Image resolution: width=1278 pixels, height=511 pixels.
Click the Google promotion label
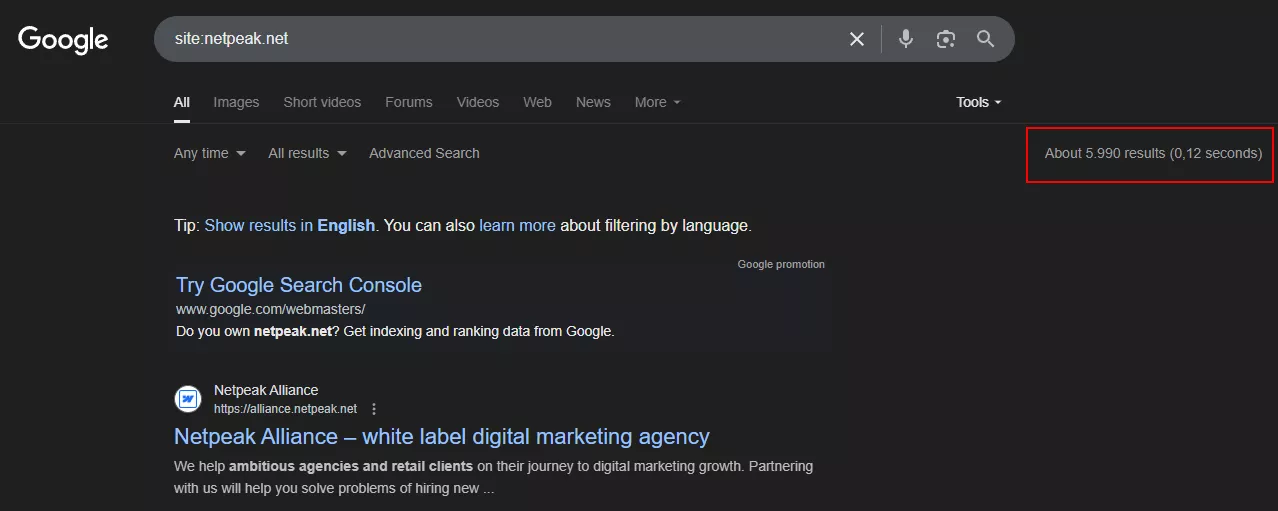pyautogui.click(x=781, y=264)
